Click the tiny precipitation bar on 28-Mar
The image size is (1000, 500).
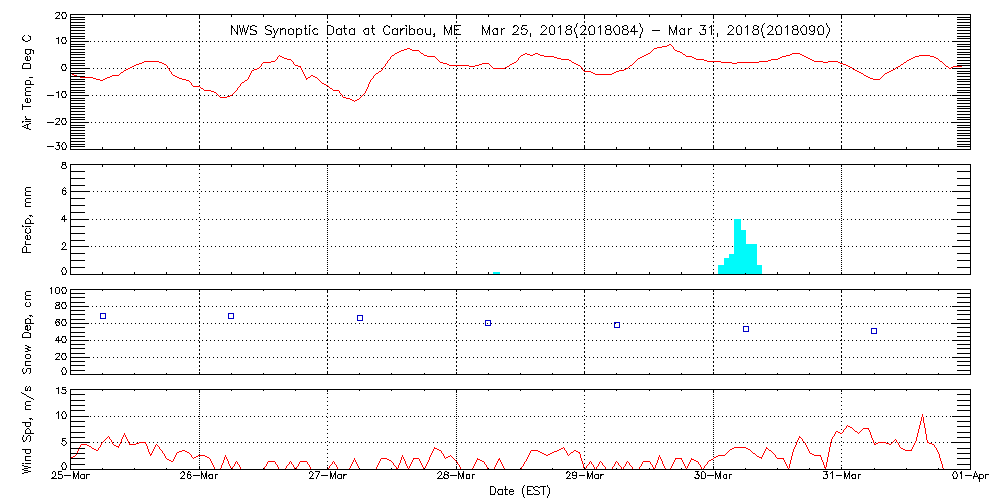point(496,271)
